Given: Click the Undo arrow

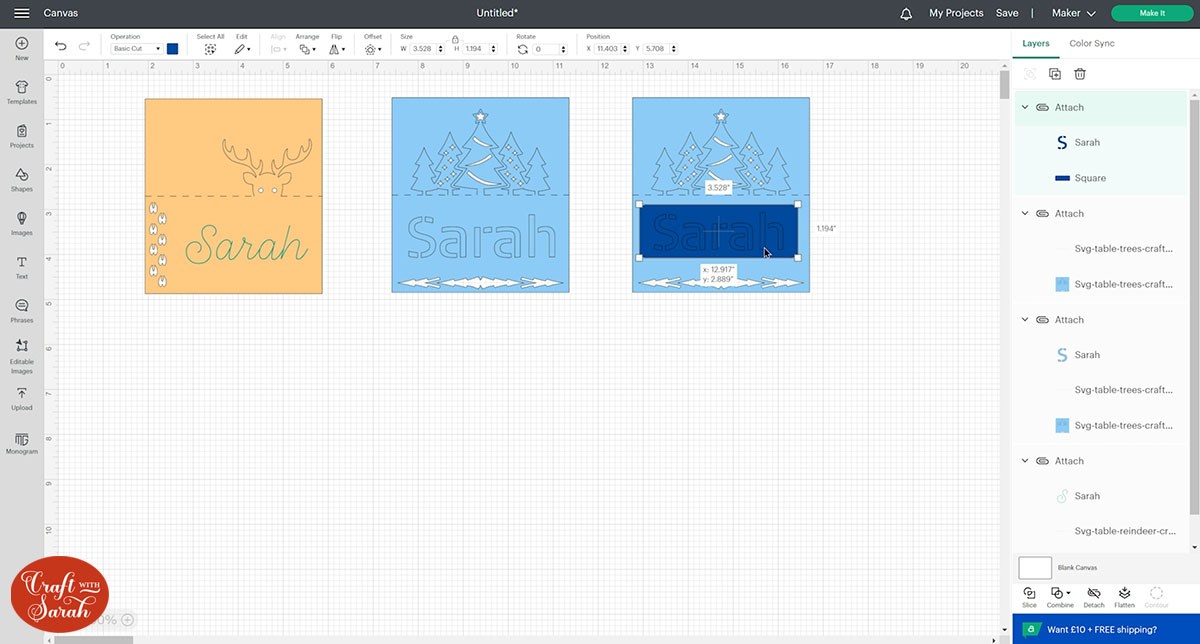Looking at the screenshot, I should click(x=61, y=47).
